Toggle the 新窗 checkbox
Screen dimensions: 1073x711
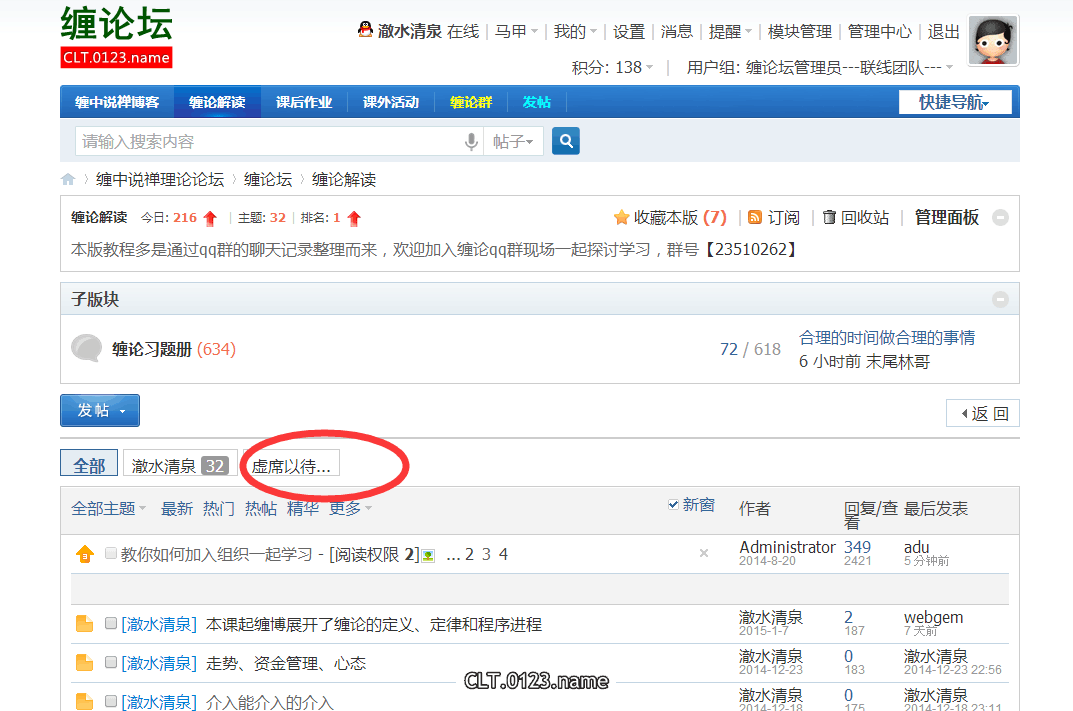click(673, 505)
